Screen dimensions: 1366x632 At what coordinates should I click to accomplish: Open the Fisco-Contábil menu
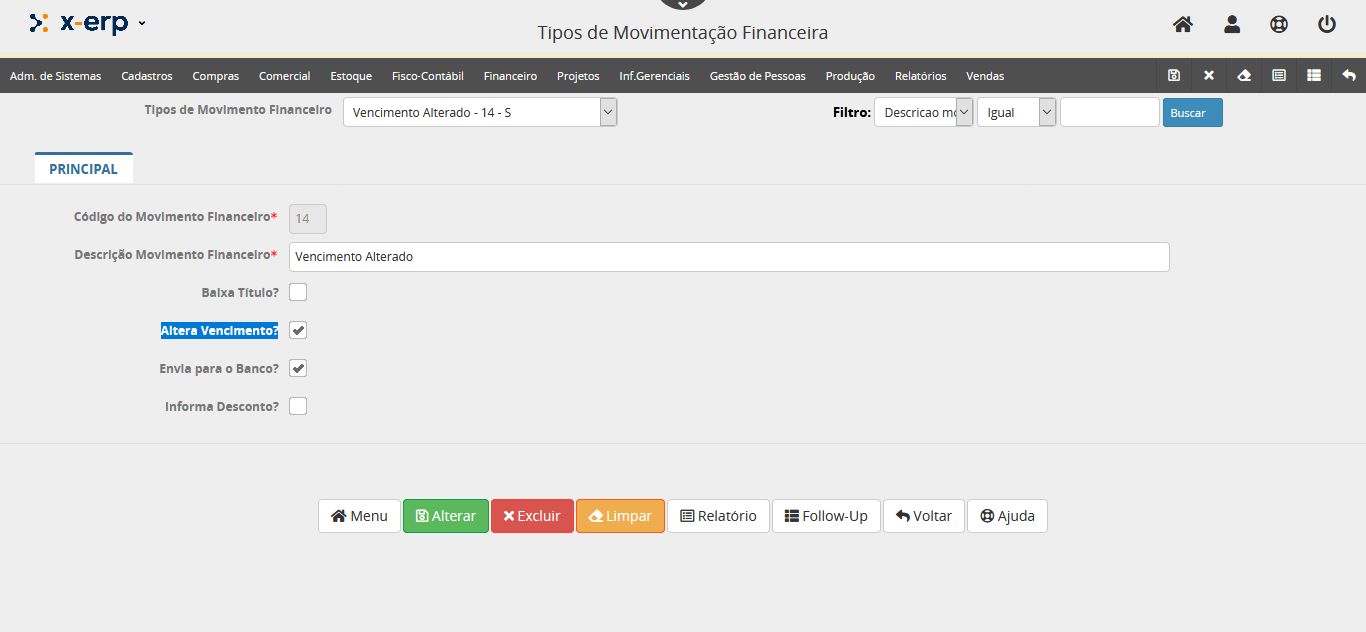pos(428,75)
